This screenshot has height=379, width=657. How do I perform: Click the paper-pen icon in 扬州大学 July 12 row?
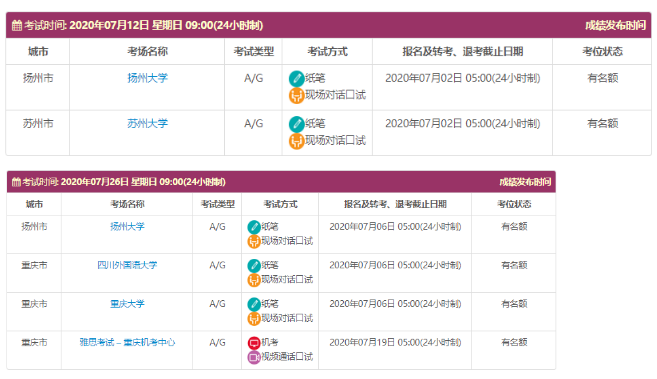tap(296, 78)
